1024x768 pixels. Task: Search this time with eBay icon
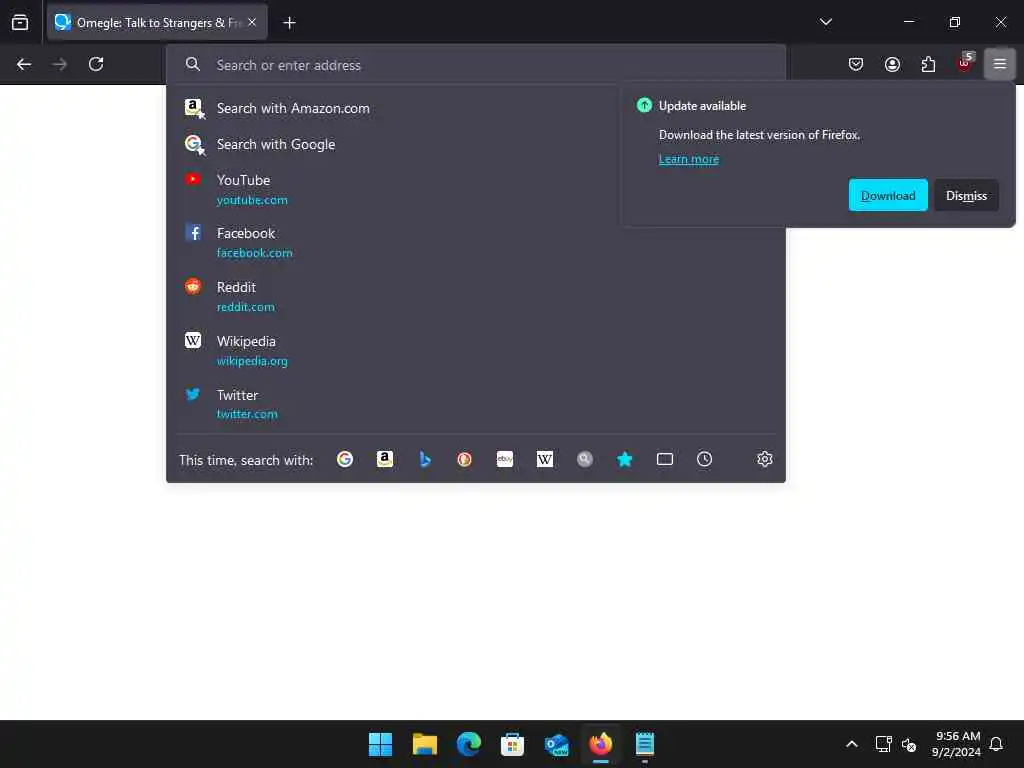(505, 459)
